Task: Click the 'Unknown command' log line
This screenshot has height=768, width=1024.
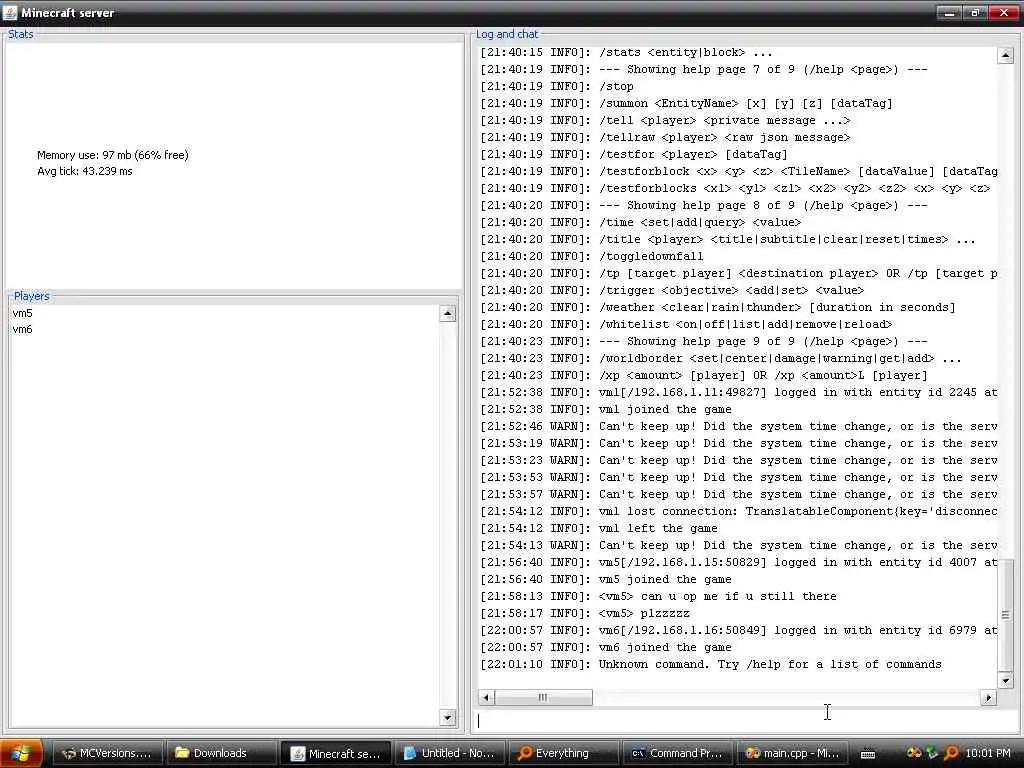Action: [x=711, y=664]
